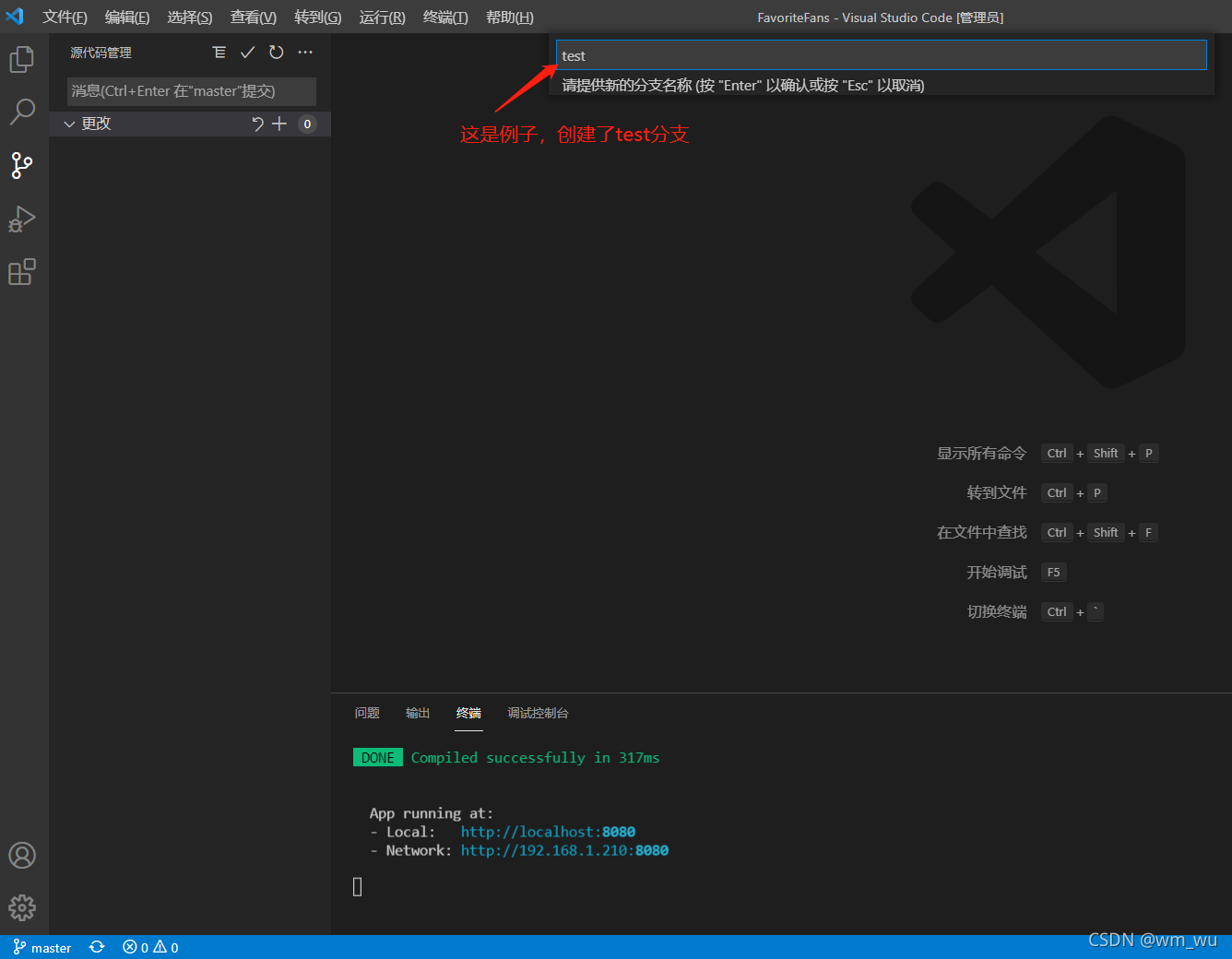Click the App running at: terminal line
Image resolution: width=1232 pixels, height=959 pixels.
tap(432, 813)
